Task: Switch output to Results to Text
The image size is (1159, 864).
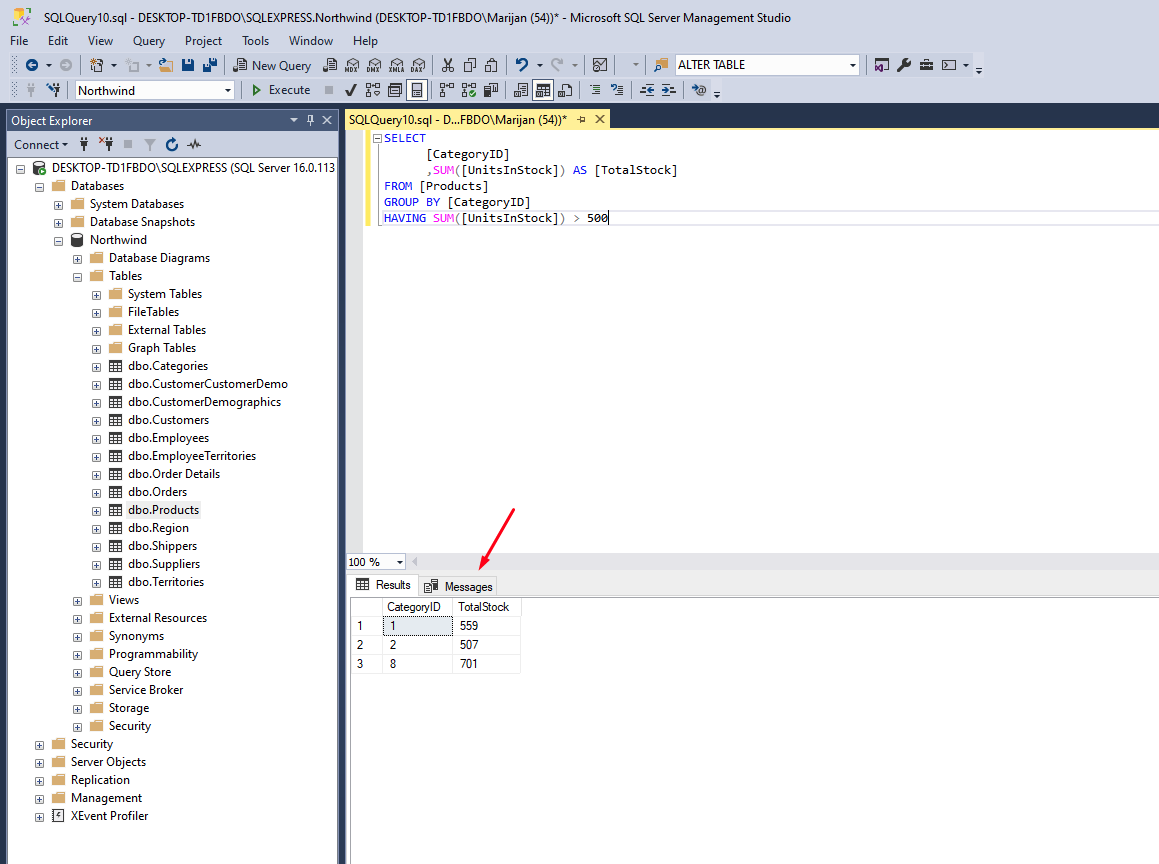Action: 521,90
